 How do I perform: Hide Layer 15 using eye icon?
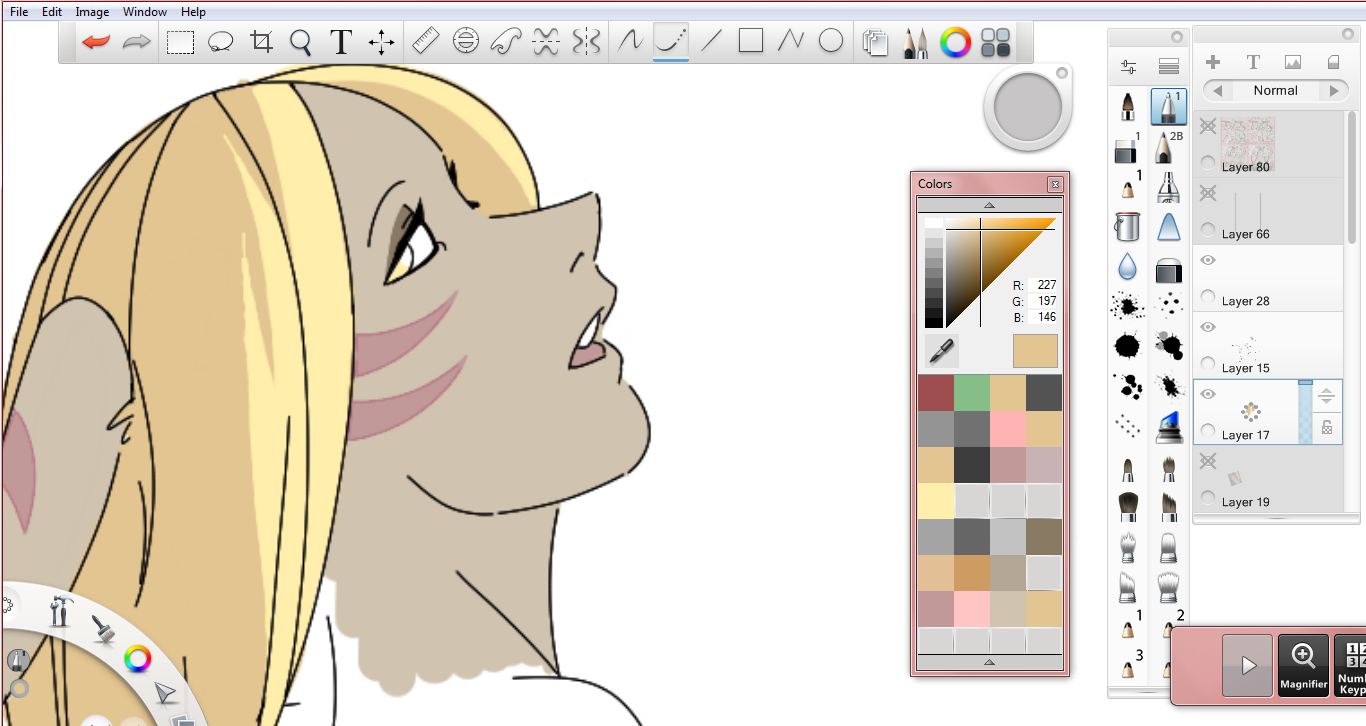1207,327
